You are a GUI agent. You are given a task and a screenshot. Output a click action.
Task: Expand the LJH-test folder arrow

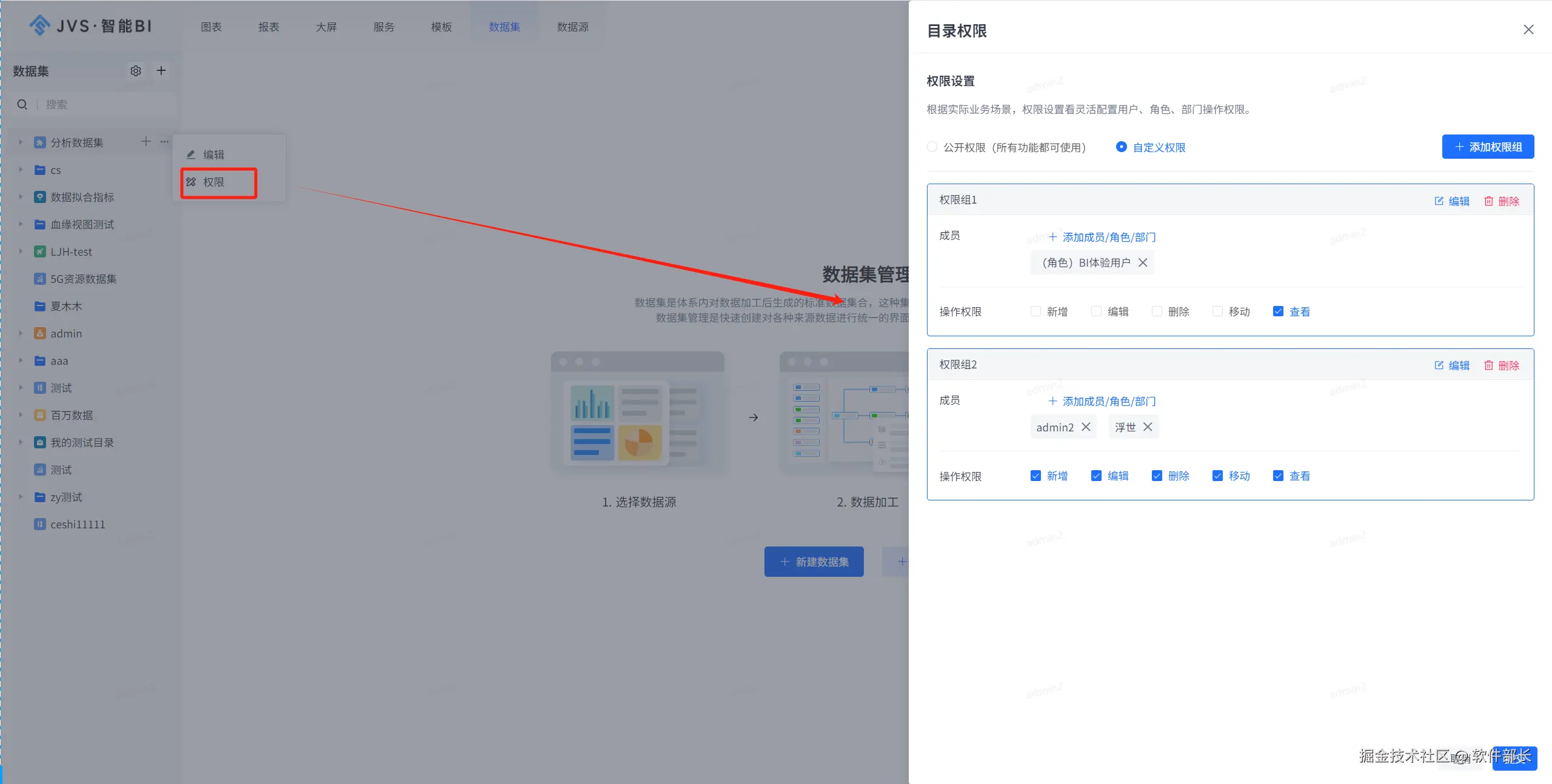coord(21,251)
